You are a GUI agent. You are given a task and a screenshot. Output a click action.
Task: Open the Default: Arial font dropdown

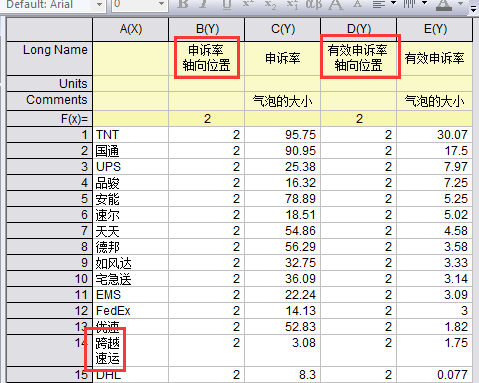coord(99,5)
